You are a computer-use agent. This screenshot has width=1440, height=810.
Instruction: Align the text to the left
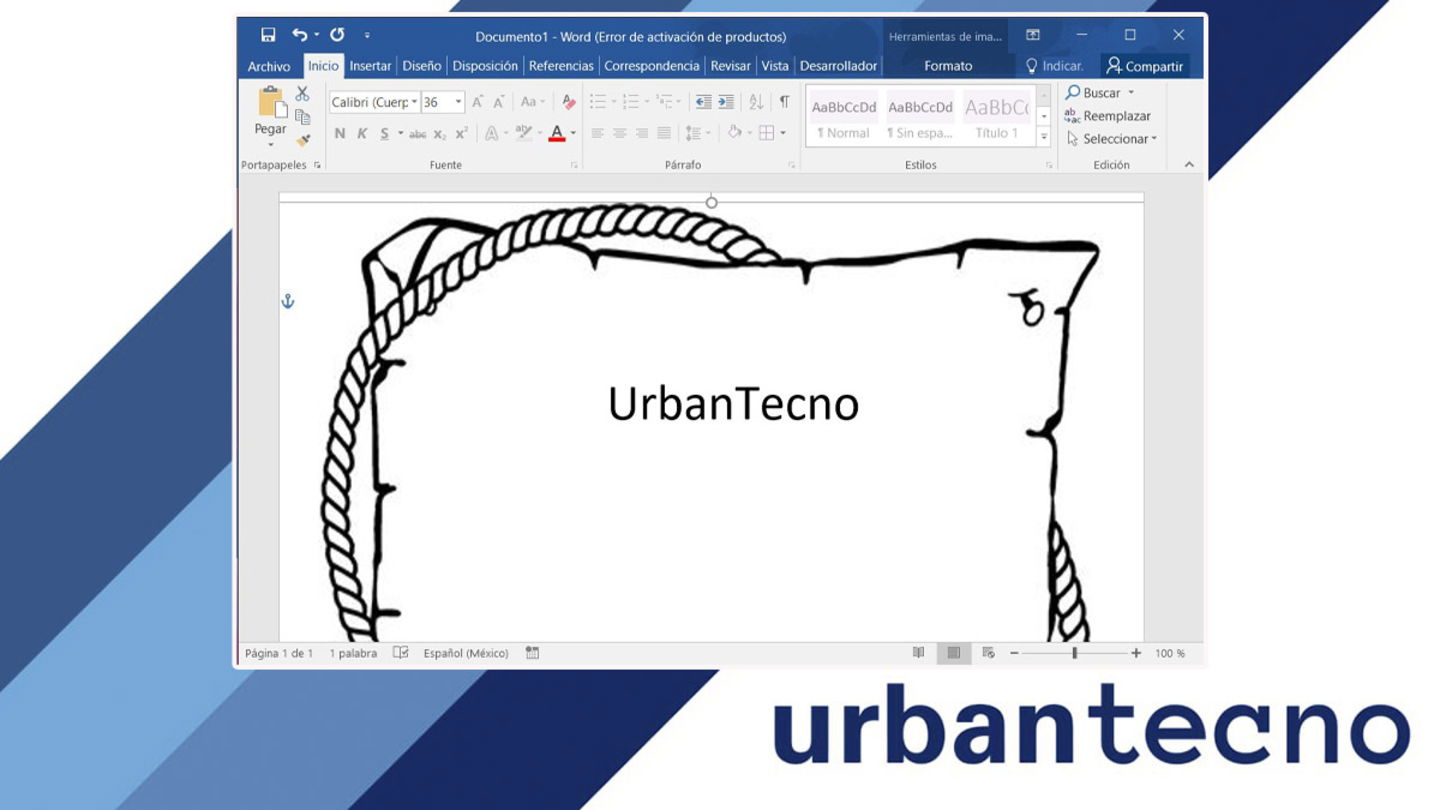click(598, 133)
